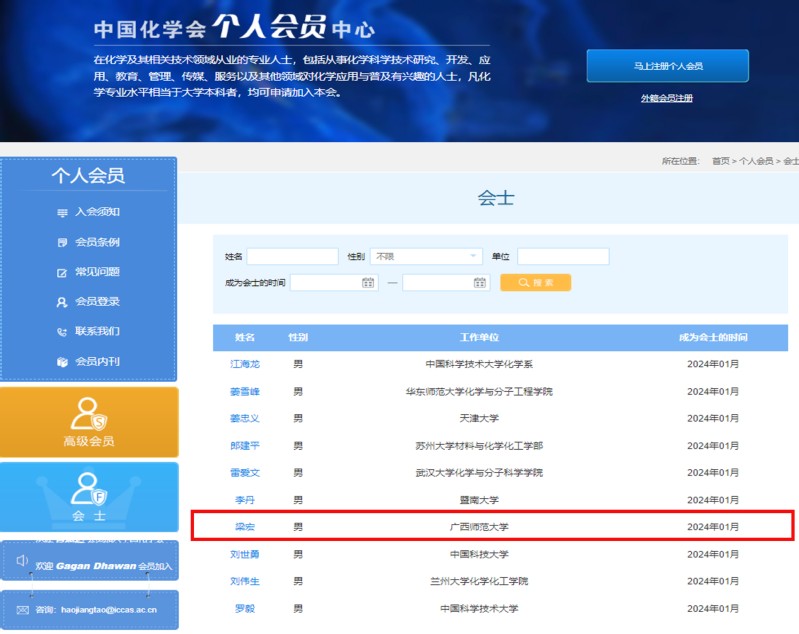Click 个人会员 in breadcrumb
Screen dimensions: 799x634
(756, 161)
